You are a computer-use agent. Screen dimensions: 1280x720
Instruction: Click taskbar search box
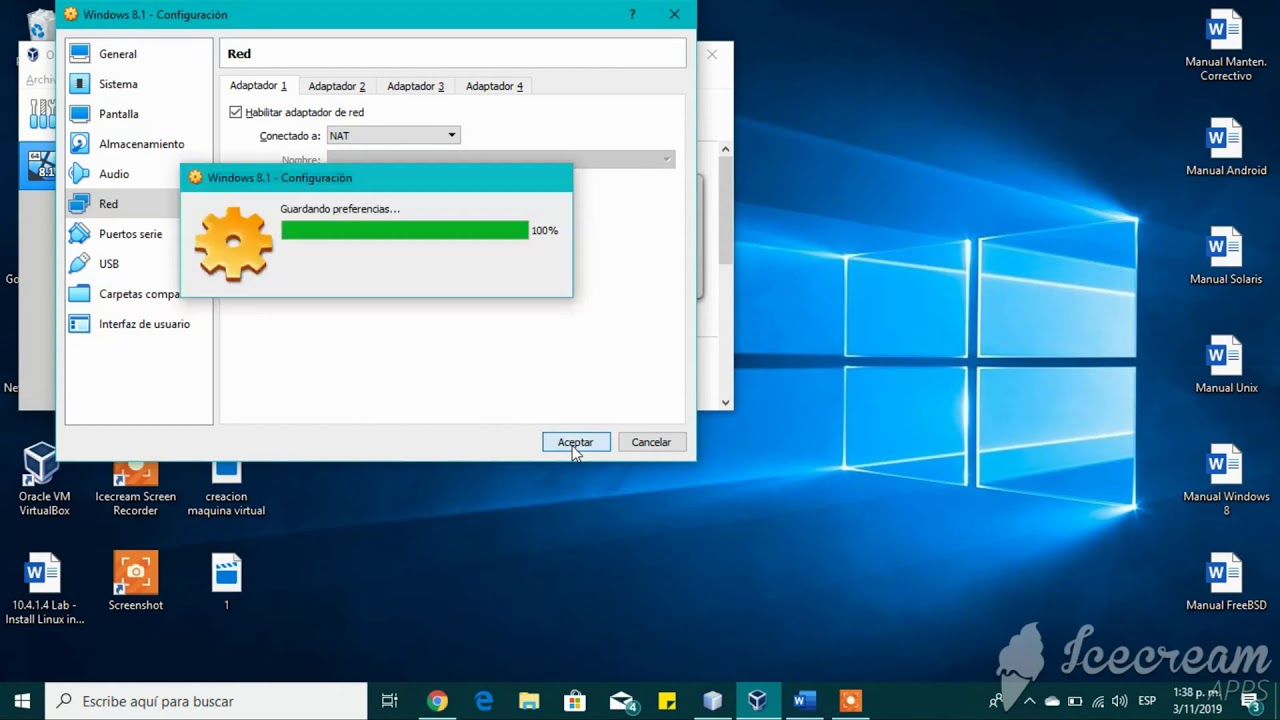click(x=207, y=701)
